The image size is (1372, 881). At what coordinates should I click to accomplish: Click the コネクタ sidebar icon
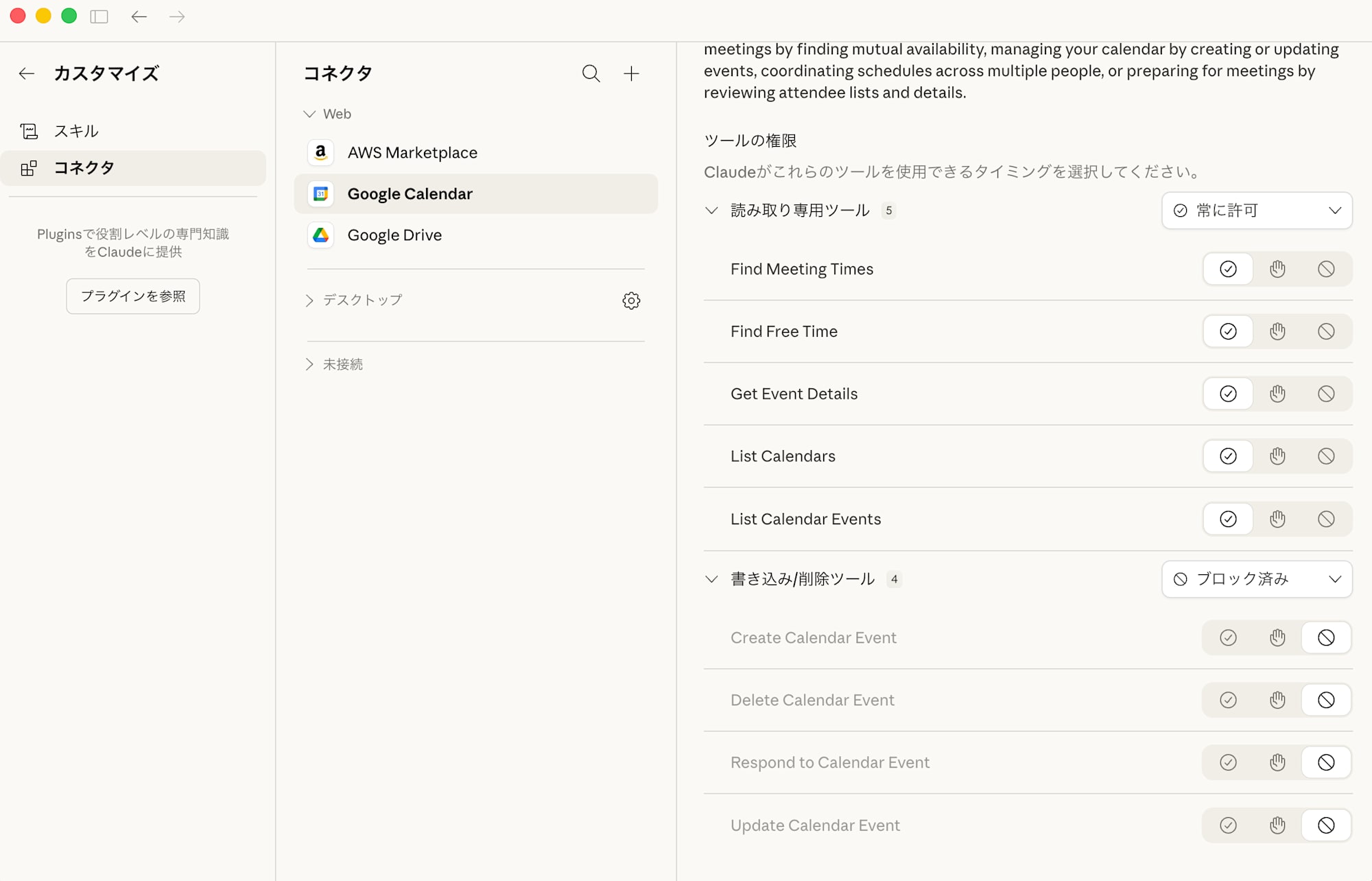coord(29,167)
